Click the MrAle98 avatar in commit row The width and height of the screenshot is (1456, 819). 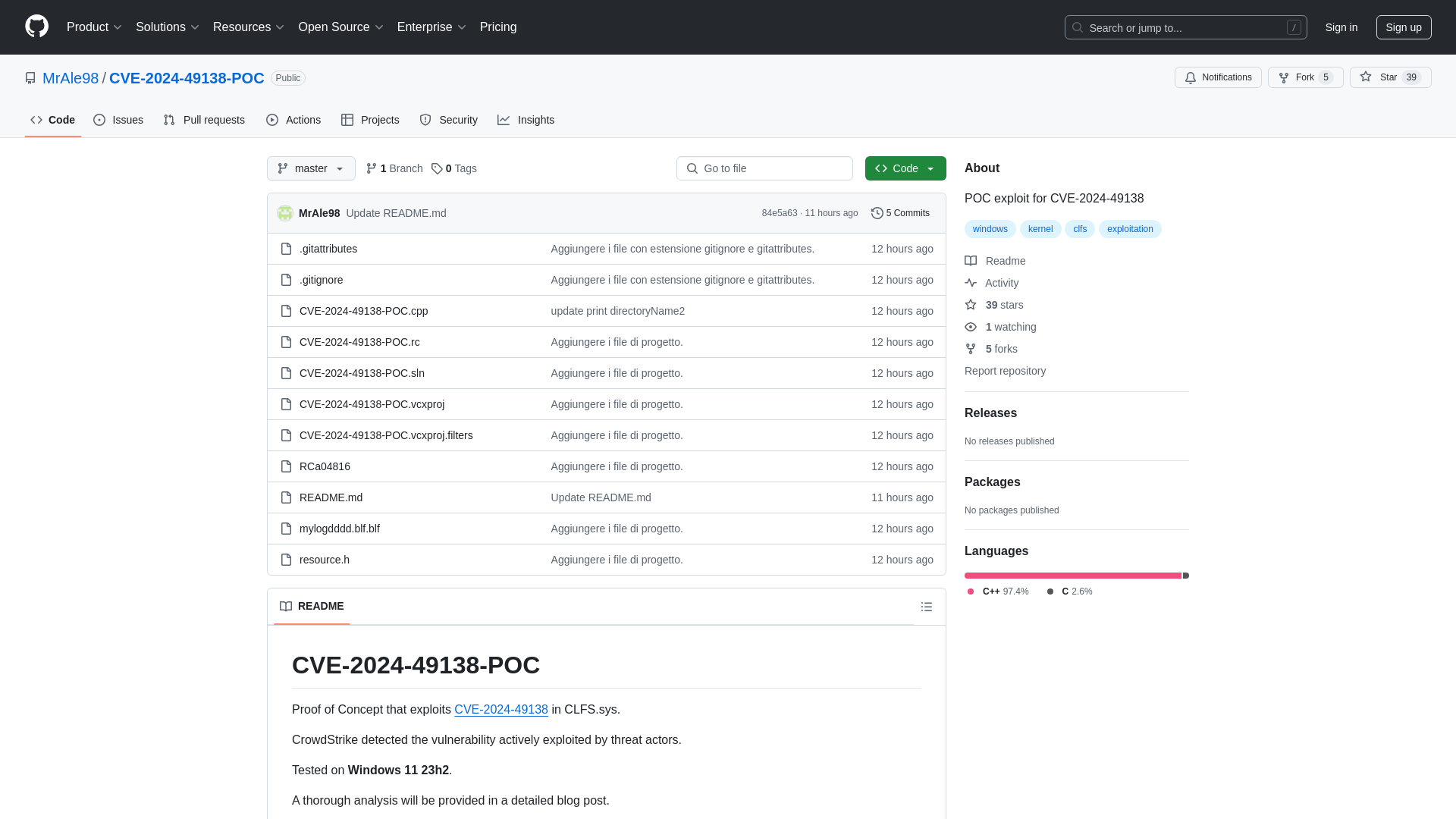(285, 213)
